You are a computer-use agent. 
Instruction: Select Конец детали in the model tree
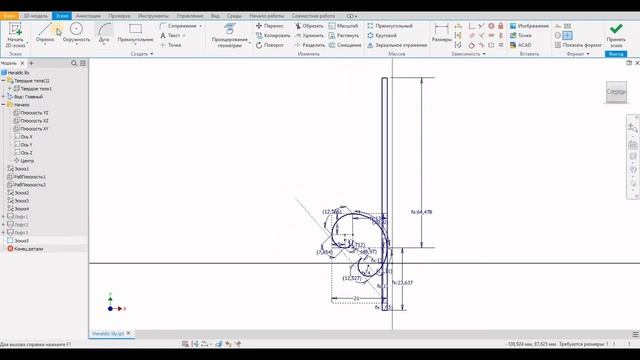coord(25,249)
